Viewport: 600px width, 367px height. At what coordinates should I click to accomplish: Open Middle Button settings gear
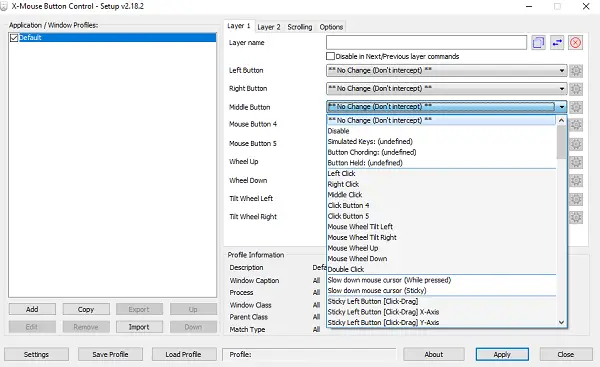576,107
